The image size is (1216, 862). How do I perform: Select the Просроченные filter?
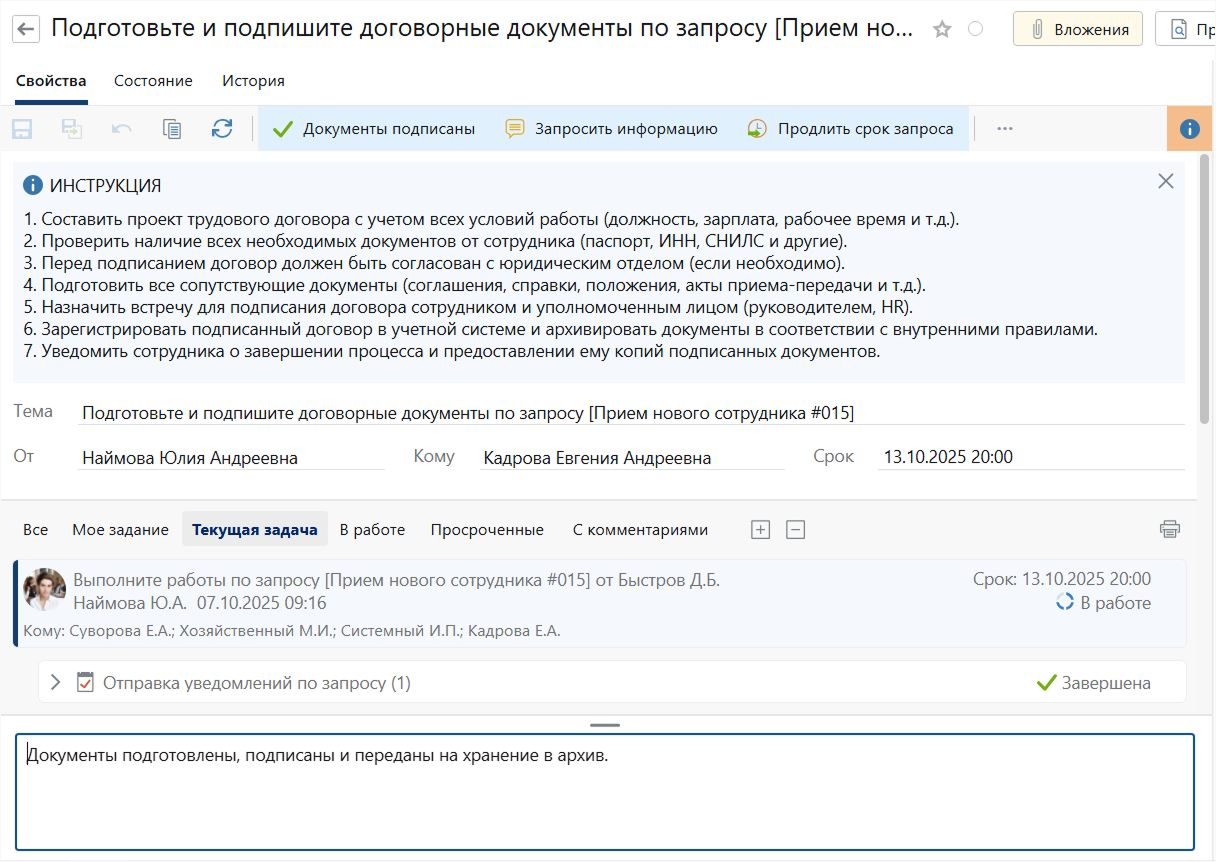(487, 530)
